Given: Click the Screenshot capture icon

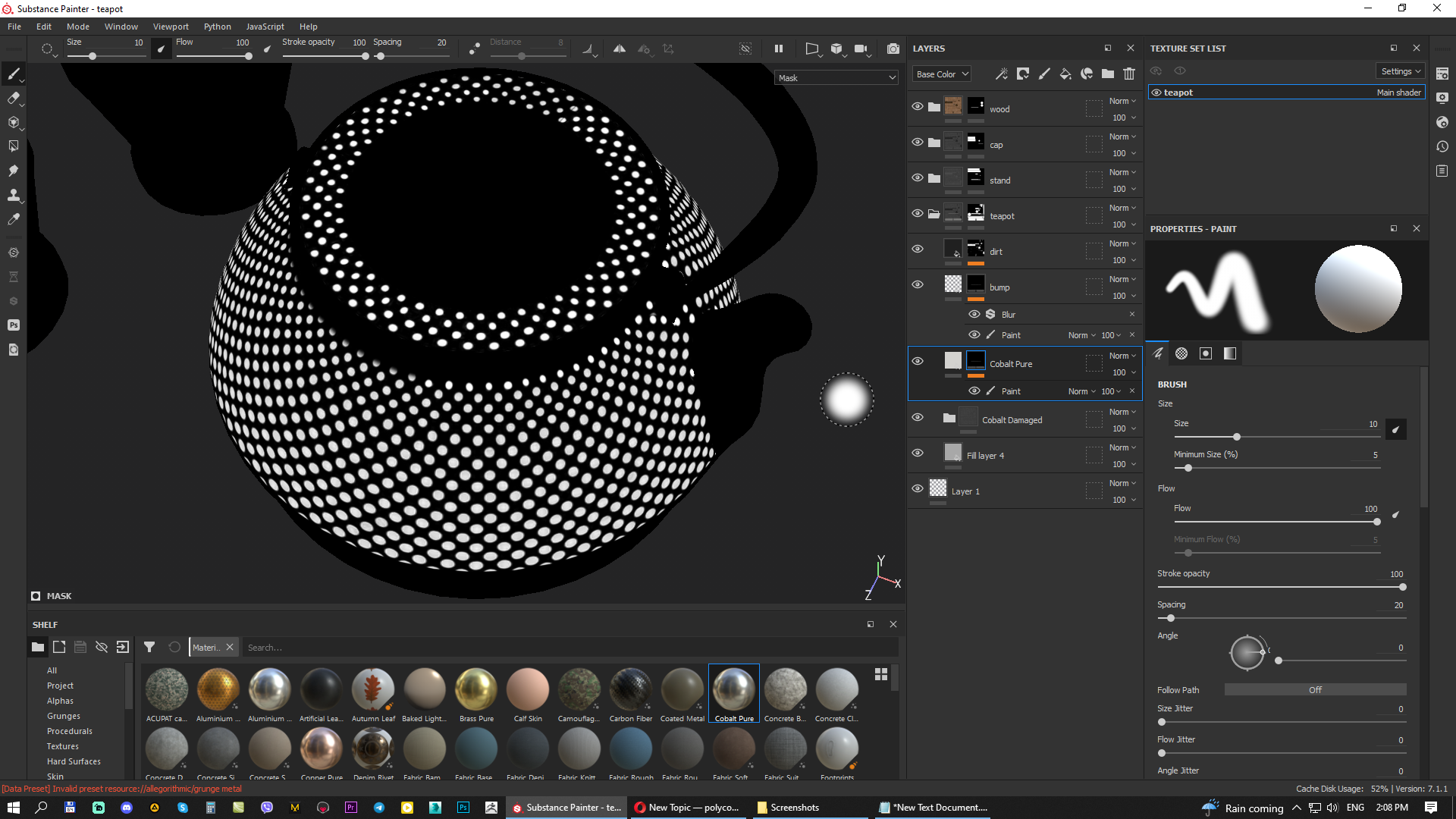Looking at the screenshot, I should tap(893, 48).
